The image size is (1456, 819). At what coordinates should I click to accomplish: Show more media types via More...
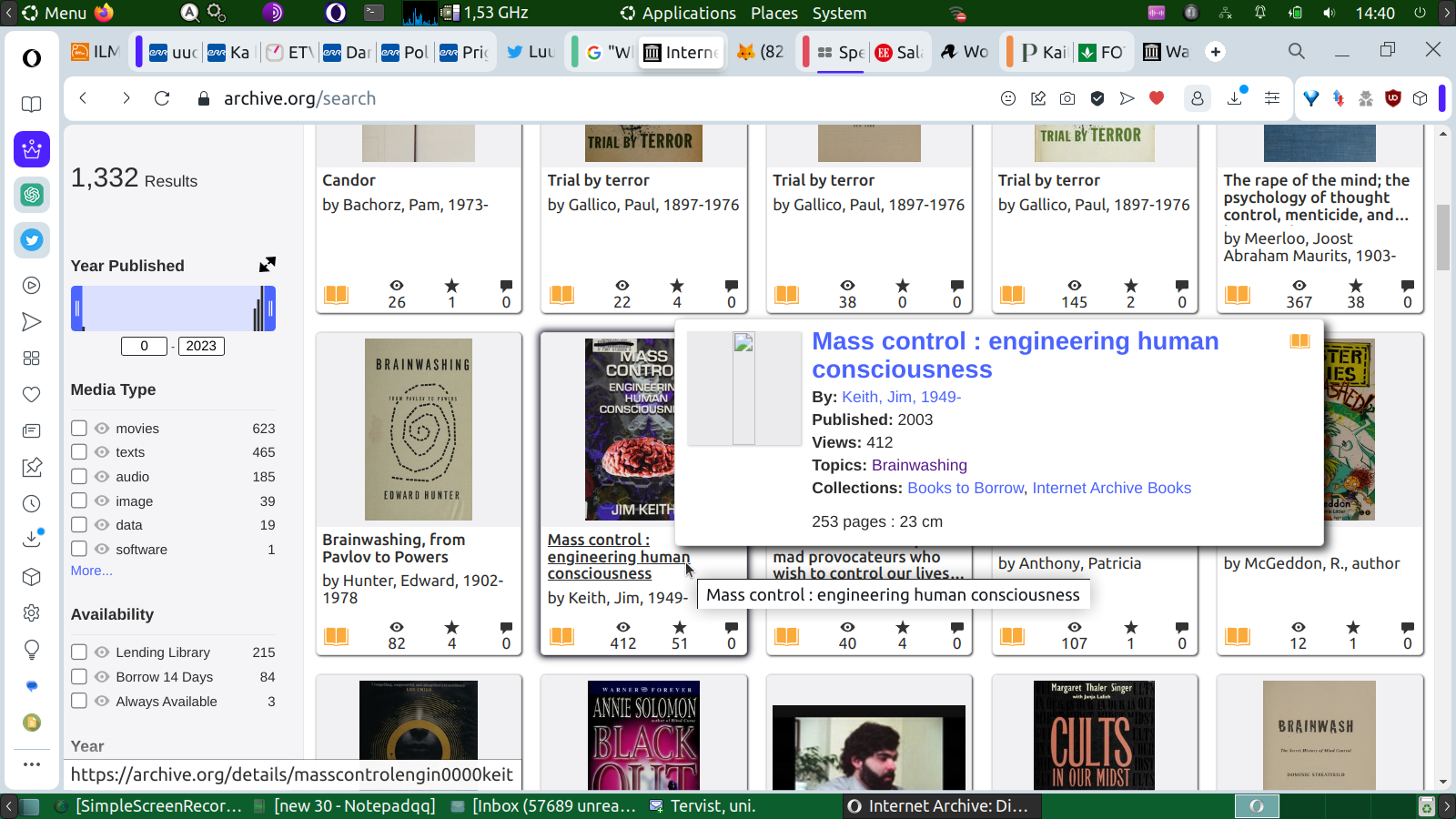pyautogui.click(x=92, y=571)
